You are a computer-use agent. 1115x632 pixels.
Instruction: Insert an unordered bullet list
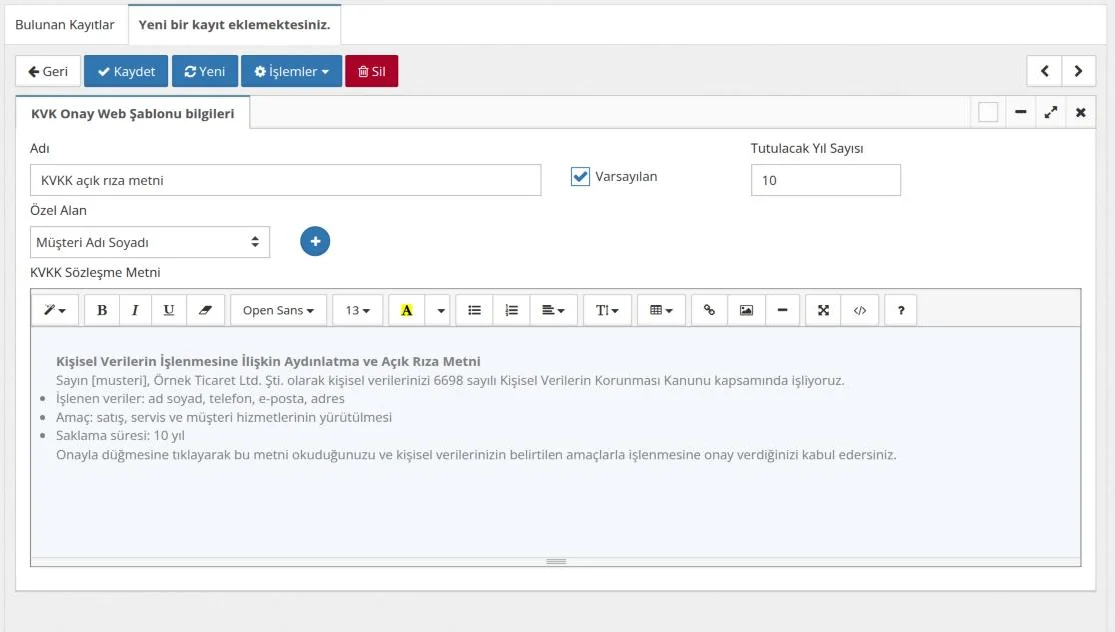pos(474,310)
